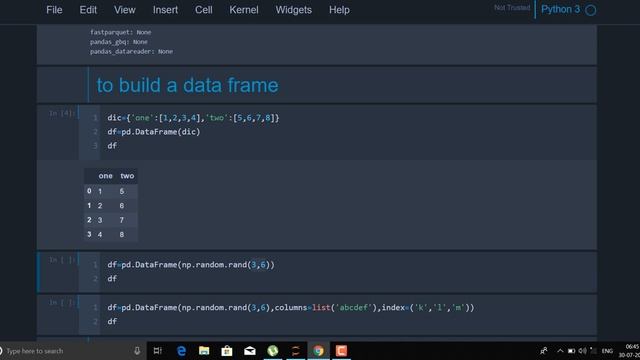
Task: Open the File menu
Action: pyautogui.click(x=54, y=10)
